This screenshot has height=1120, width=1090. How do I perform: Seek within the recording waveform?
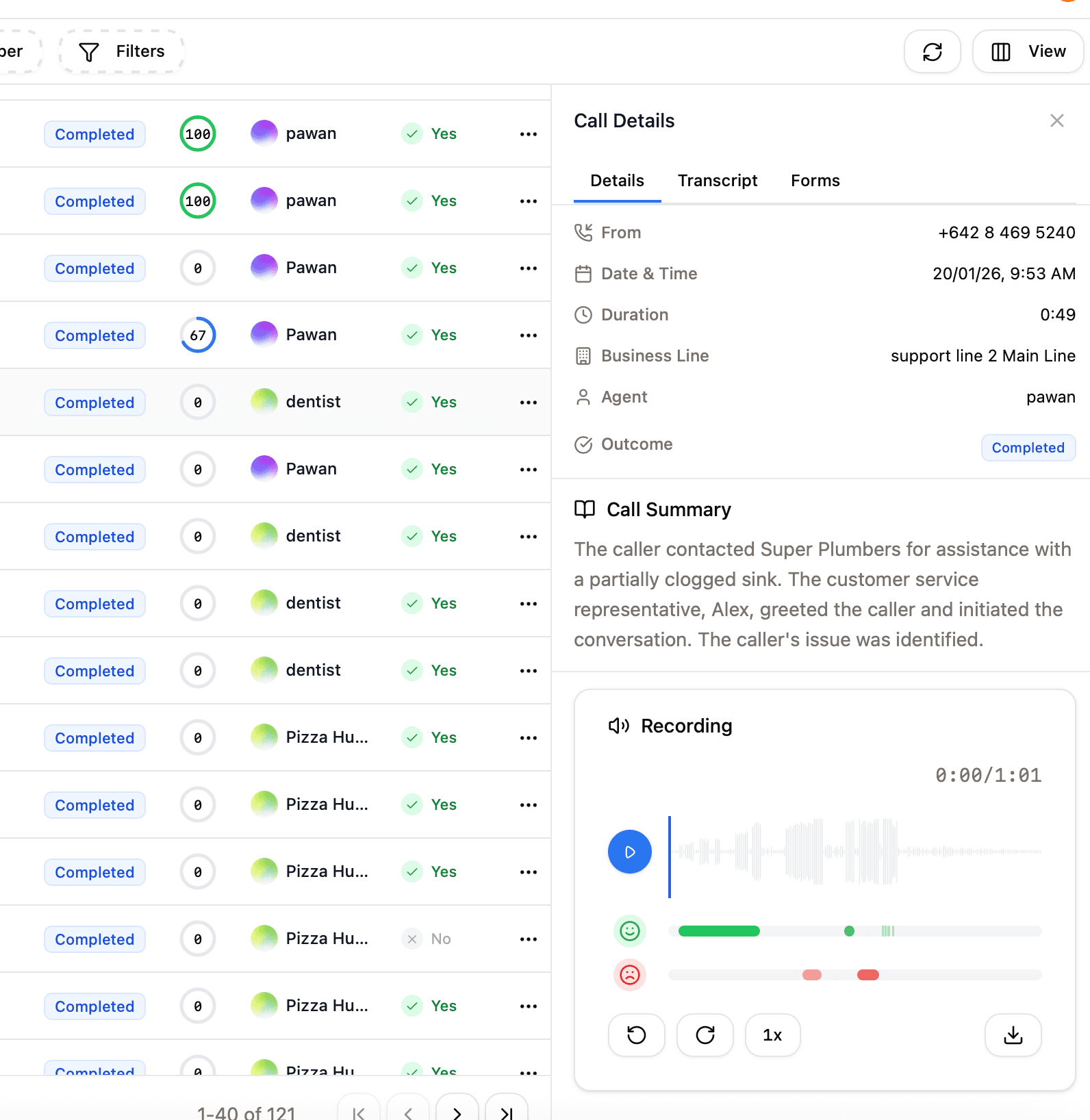pos(856,852)
